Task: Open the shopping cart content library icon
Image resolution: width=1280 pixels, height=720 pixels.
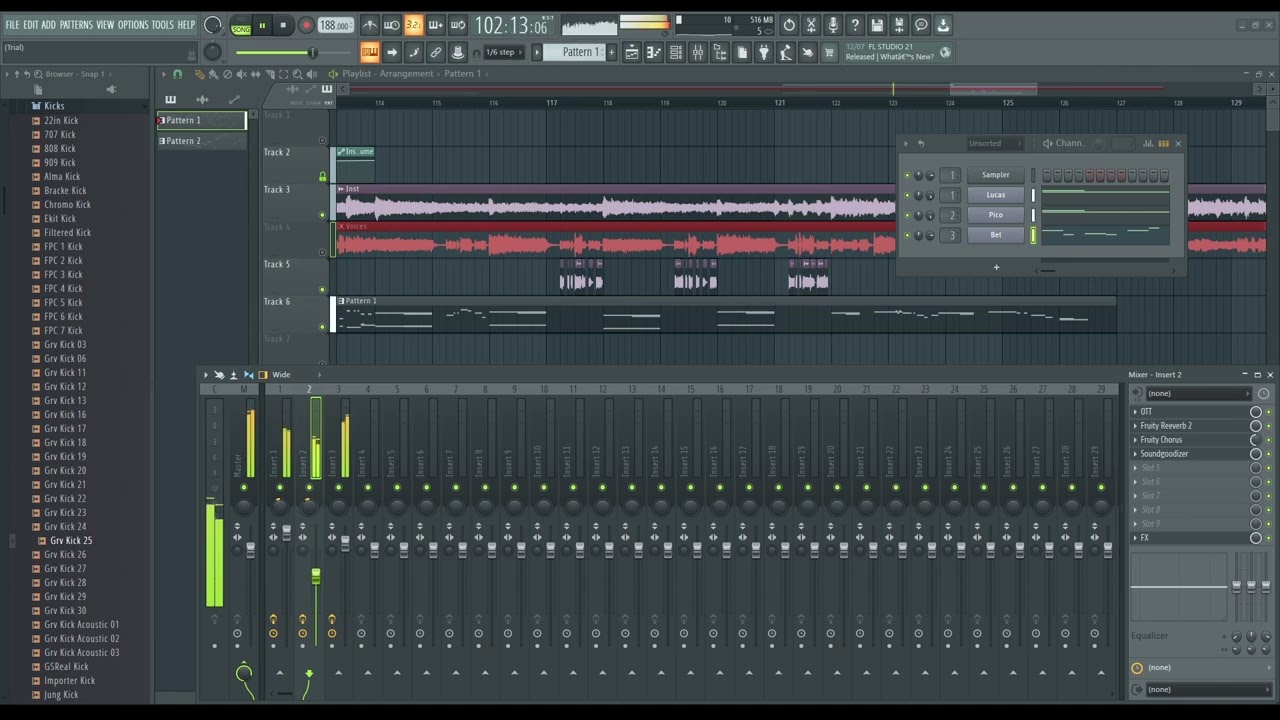Action: 828,52
